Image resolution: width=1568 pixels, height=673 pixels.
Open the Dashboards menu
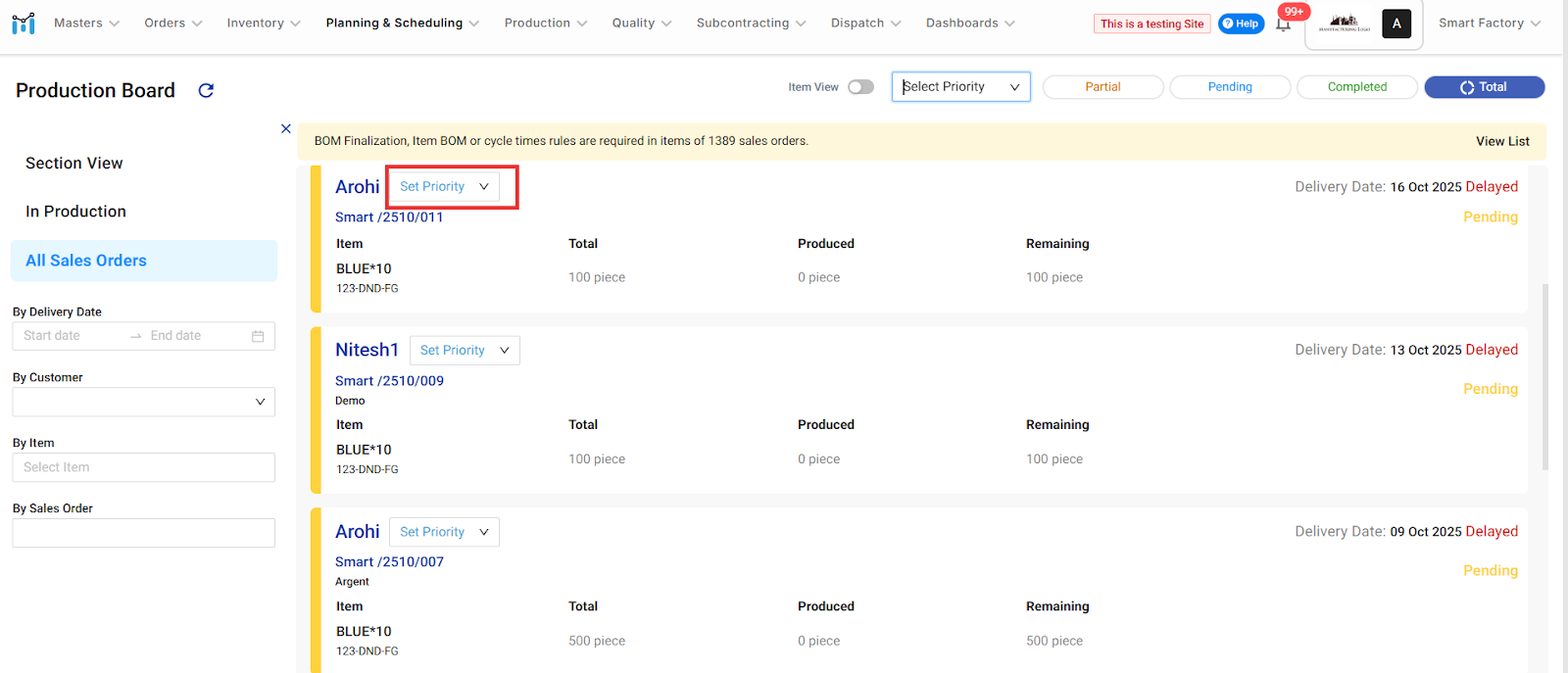[x=969, y=24]
